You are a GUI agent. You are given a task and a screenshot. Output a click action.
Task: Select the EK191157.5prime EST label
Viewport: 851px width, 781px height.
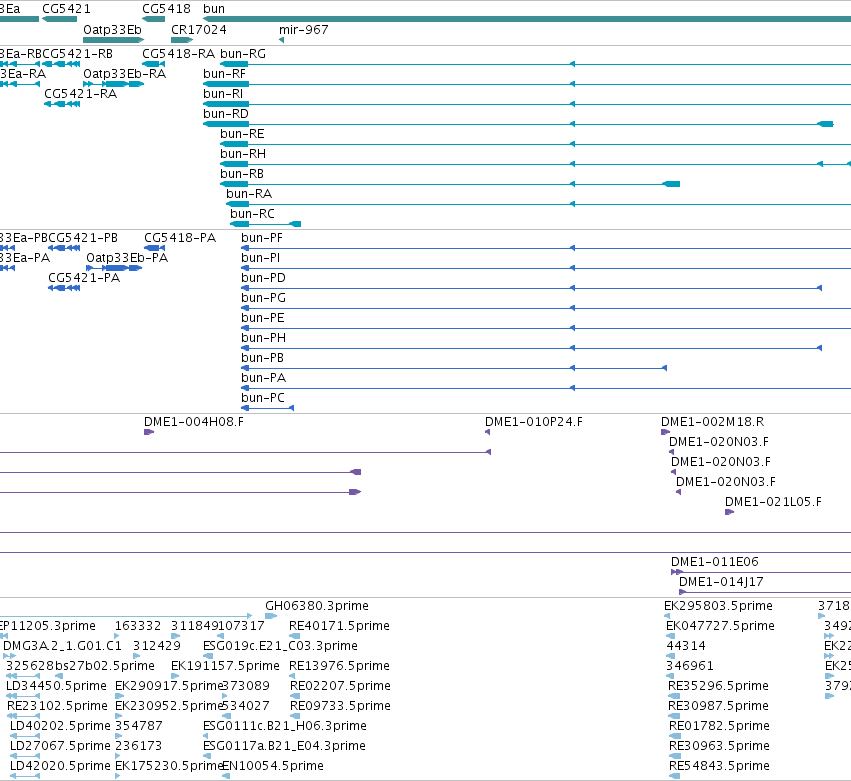(225, 666)
